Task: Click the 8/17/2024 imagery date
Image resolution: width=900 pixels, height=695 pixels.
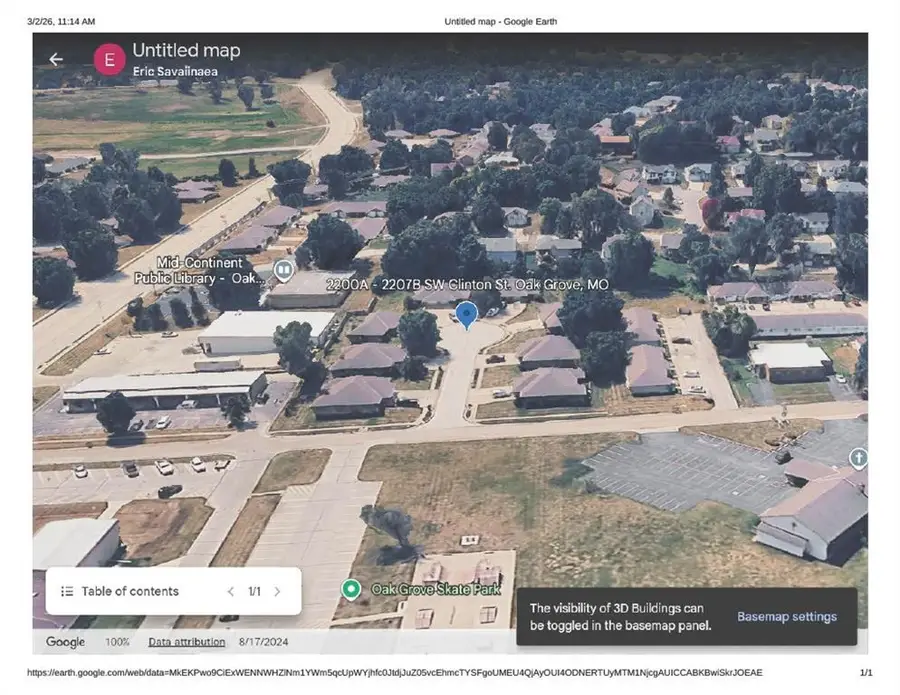Action: (262, 642)
